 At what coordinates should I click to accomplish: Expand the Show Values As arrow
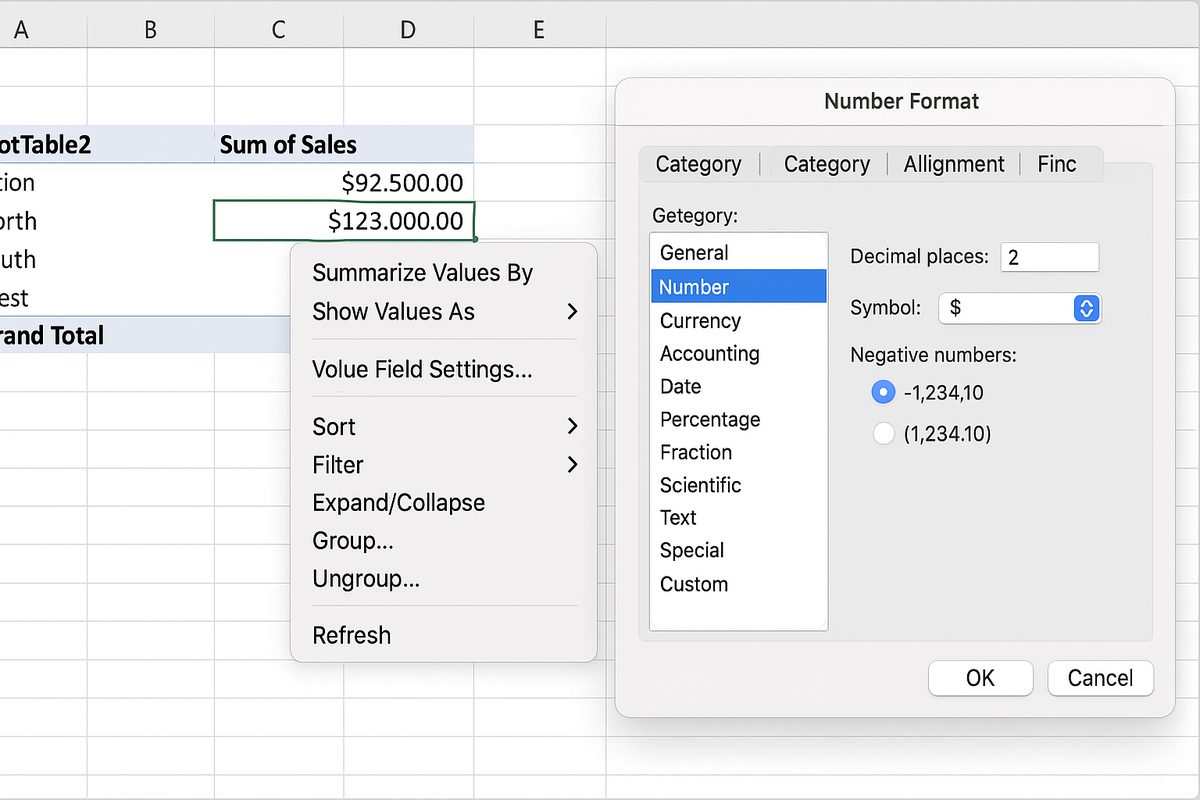click(572, 311)
